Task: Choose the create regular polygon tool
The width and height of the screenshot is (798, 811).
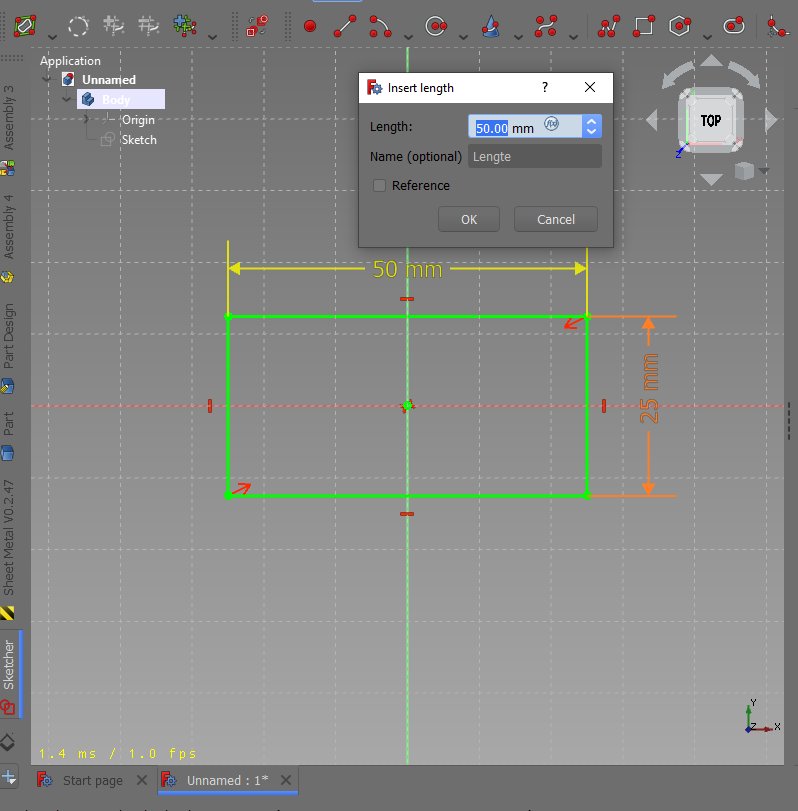Action: [680, 25]
